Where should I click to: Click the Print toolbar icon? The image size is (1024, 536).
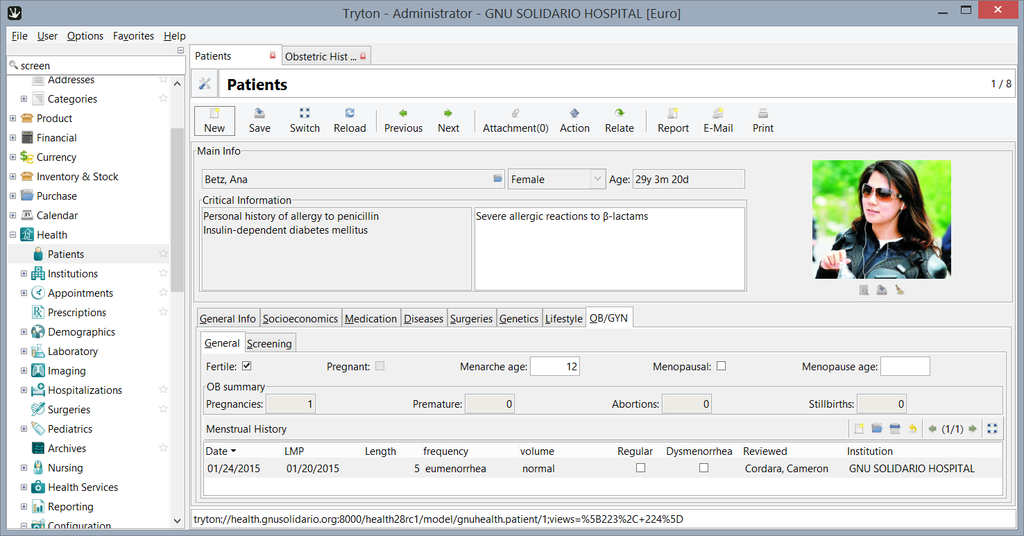coord(763,120)
